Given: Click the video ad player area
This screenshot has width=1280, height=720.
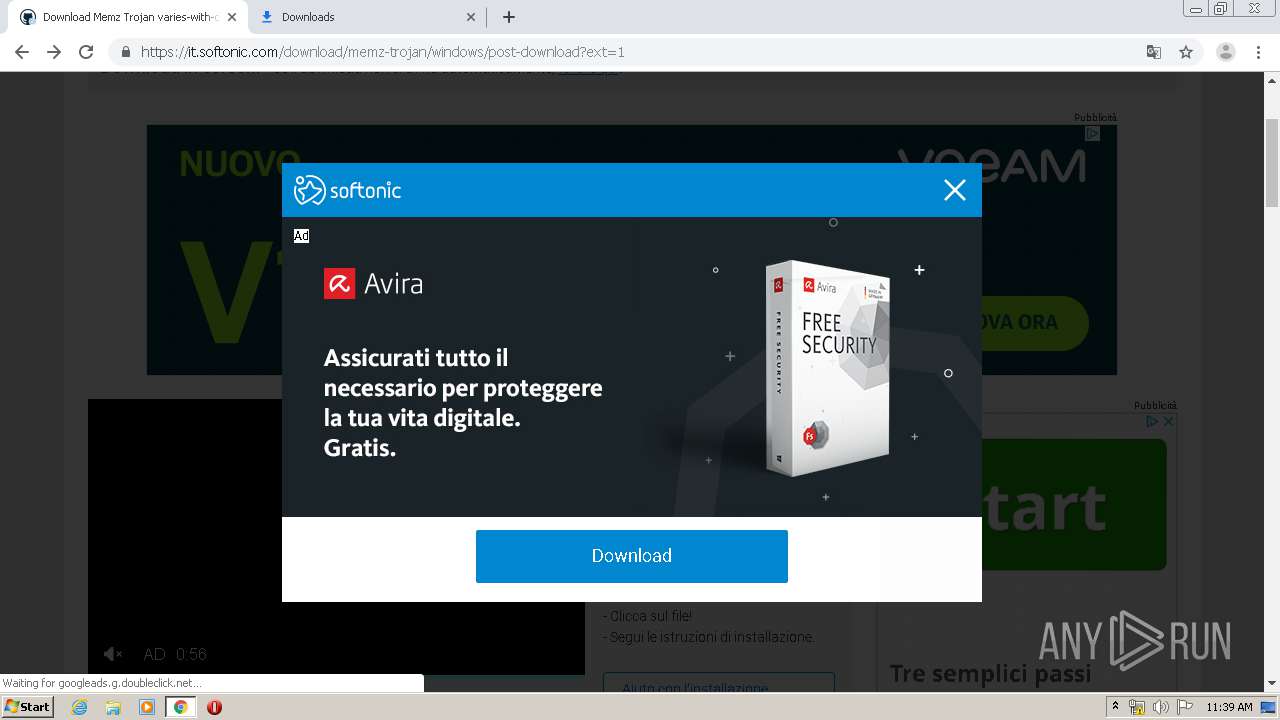Looking at the screenshot, I should (x=336, y=537).
